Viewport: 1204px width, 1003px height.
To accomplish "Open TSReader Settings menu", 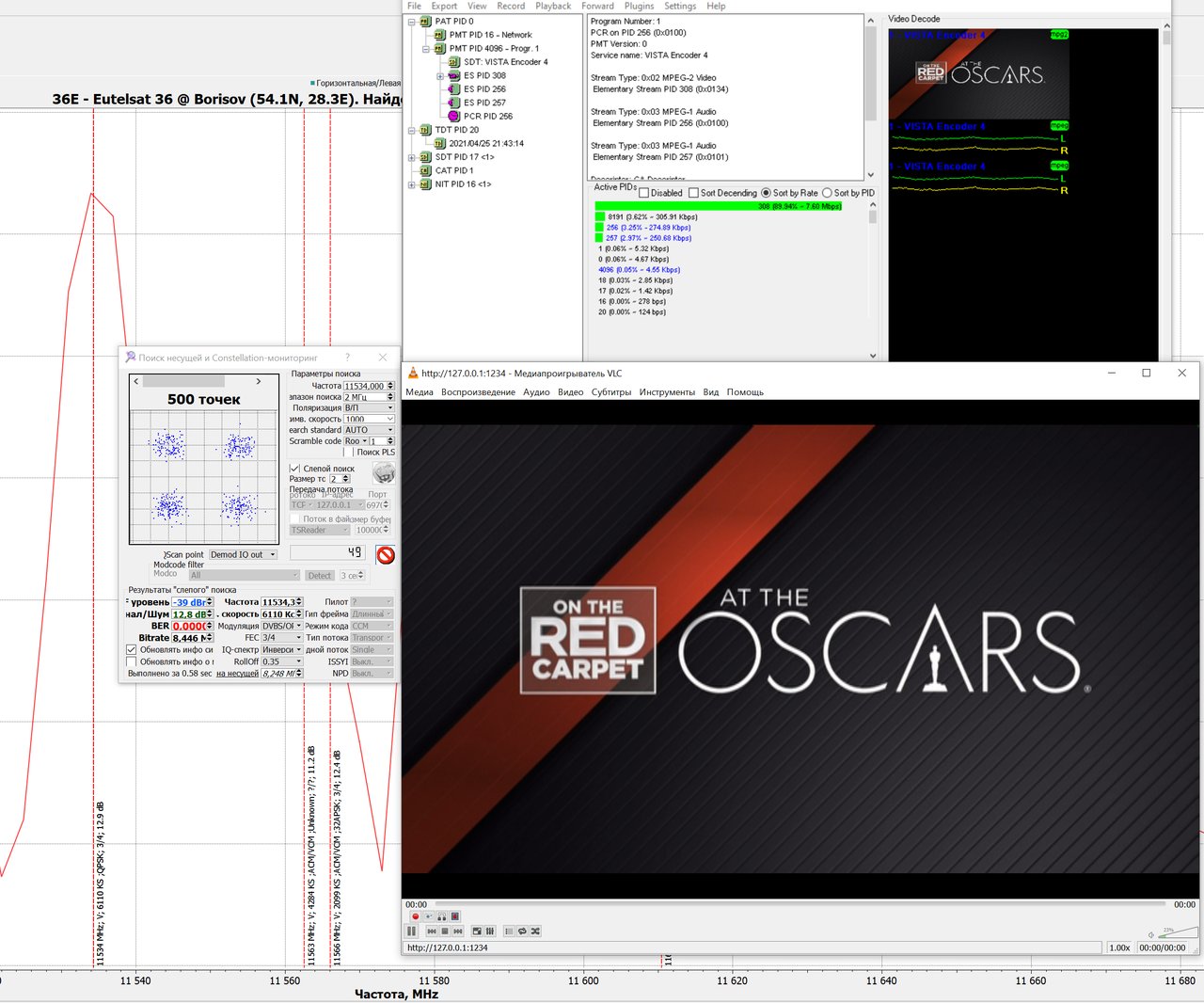I will coord(680,6).
